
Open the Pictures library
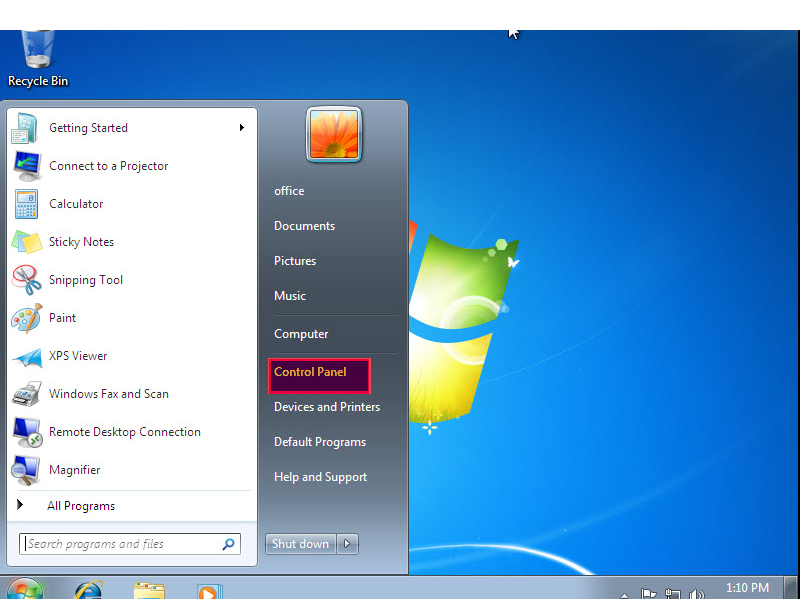point(295,261)
